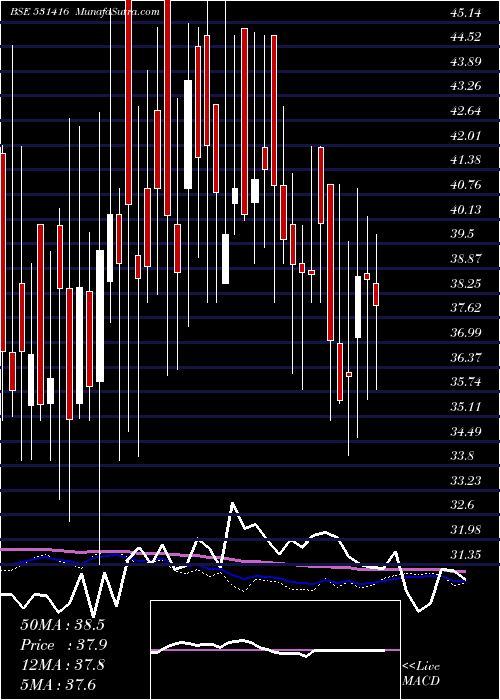Click the 38.25 price axis label

[466, 284]
